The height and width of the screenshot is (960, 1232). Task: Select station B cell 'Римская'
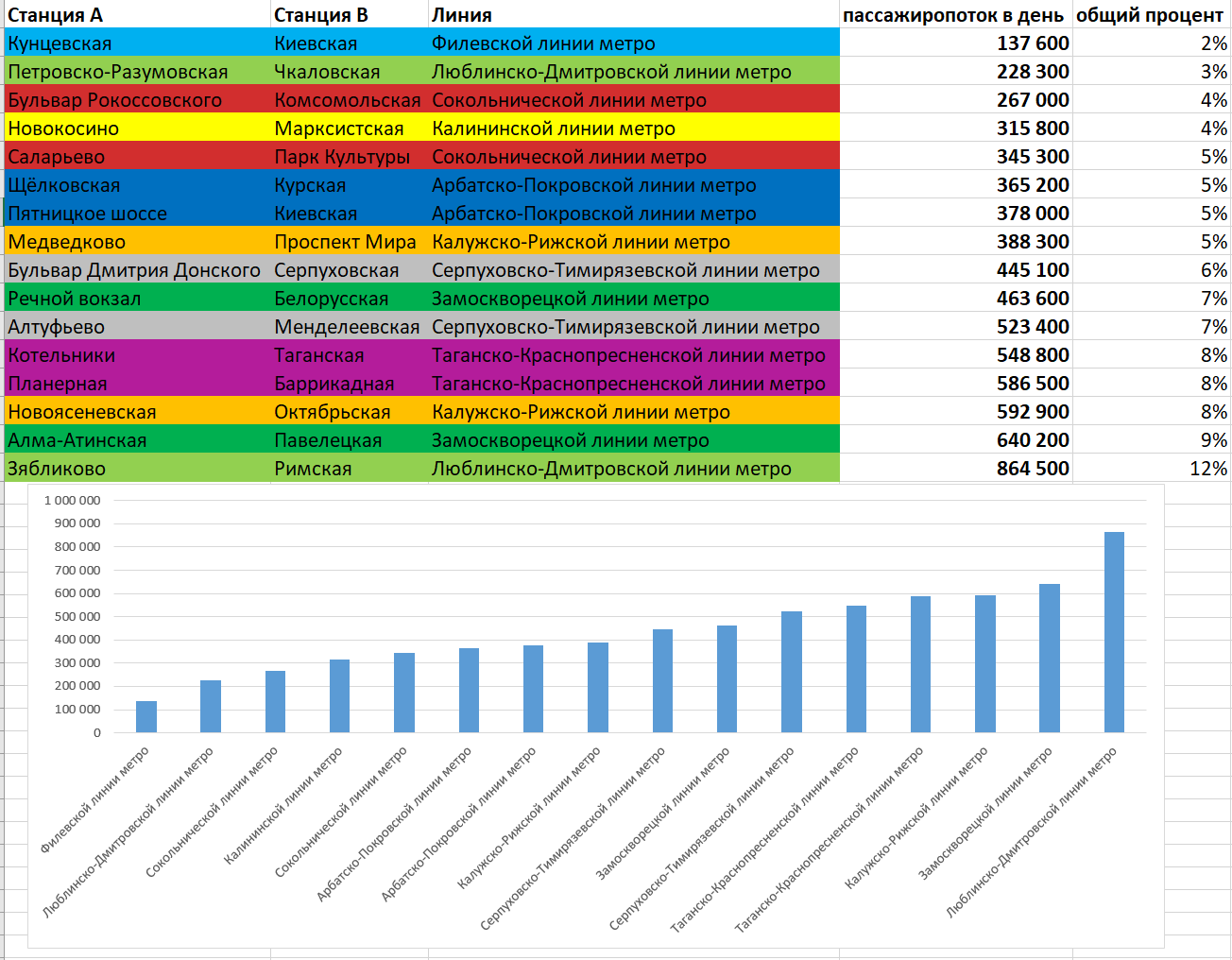pyautogui.click(x=349, y=468)
